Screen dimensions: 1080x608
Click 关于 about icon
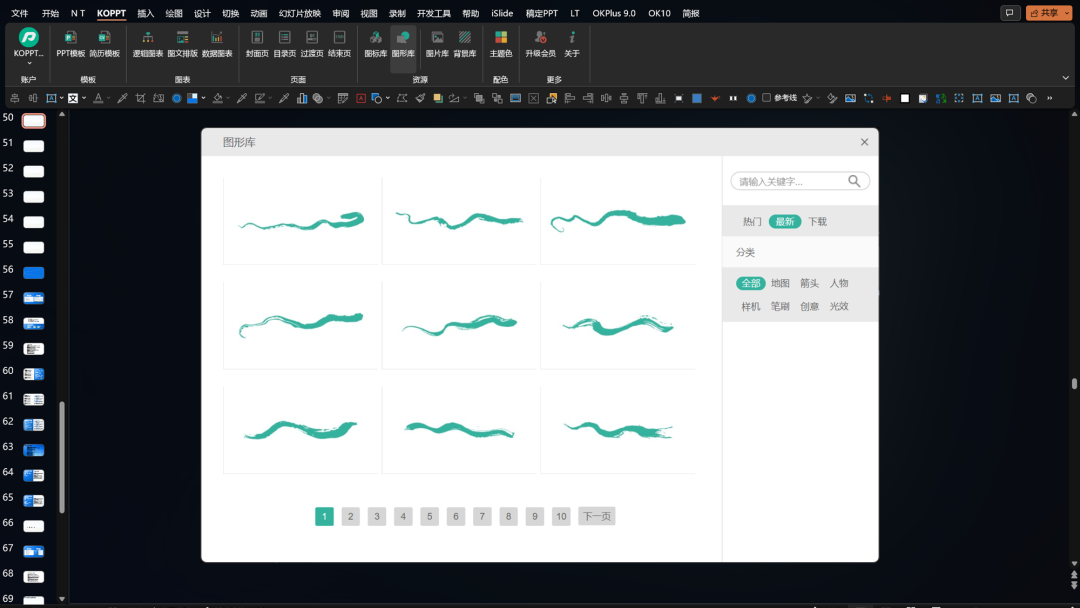[572, 43]
